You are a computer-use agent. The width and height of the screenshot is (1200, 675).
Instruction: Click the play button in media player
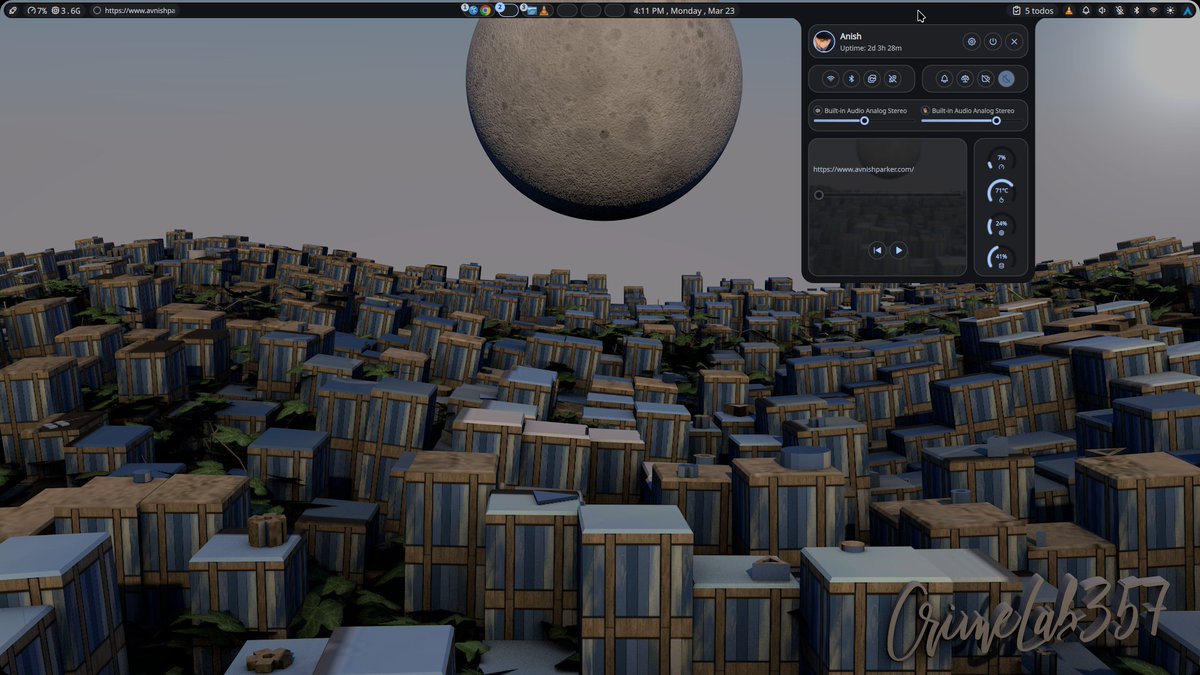pyautogui.click(x=898, y=250)
